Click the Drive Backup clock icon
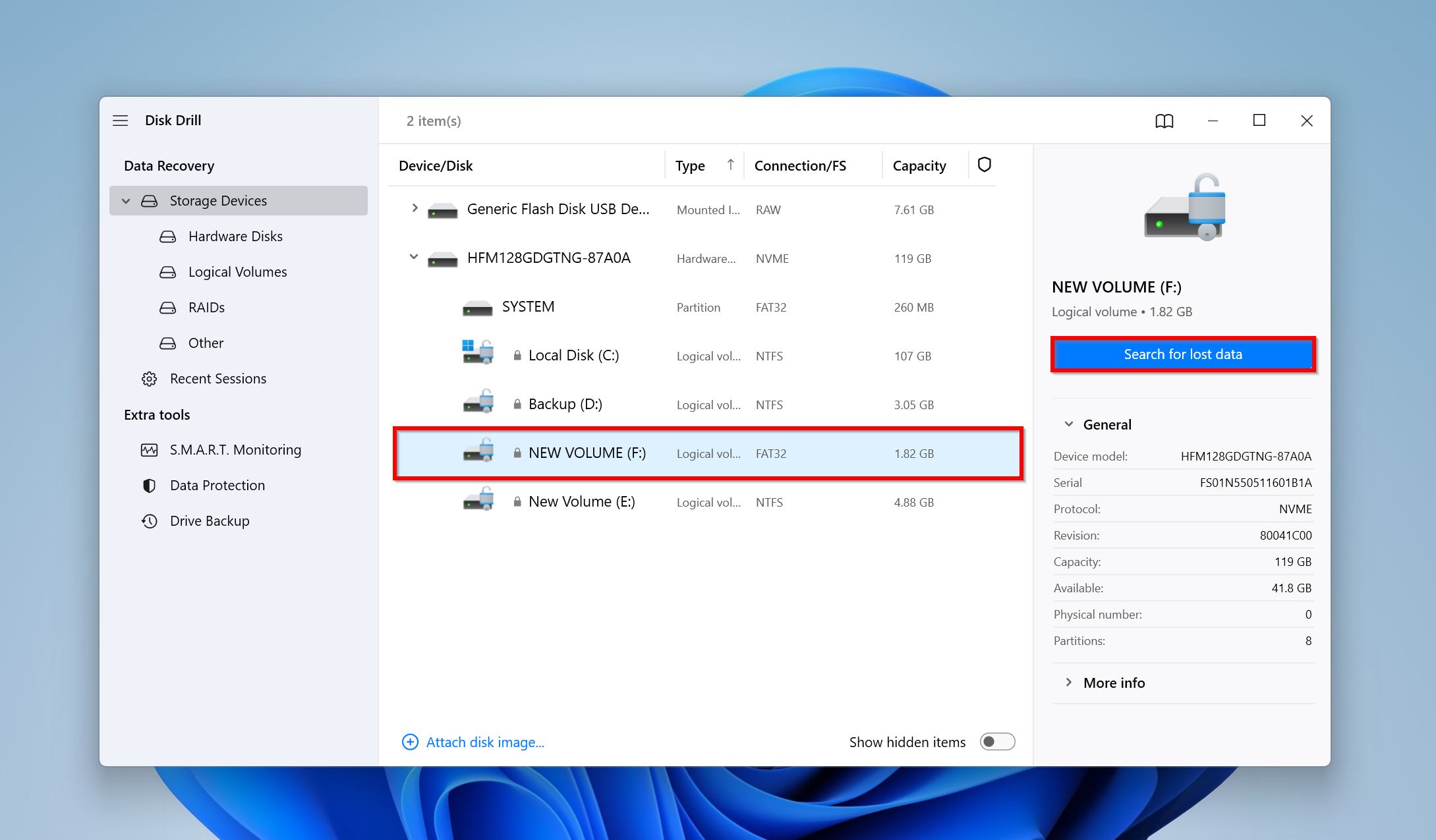This screenshot has width=1436, height=840. click(150, 521)
